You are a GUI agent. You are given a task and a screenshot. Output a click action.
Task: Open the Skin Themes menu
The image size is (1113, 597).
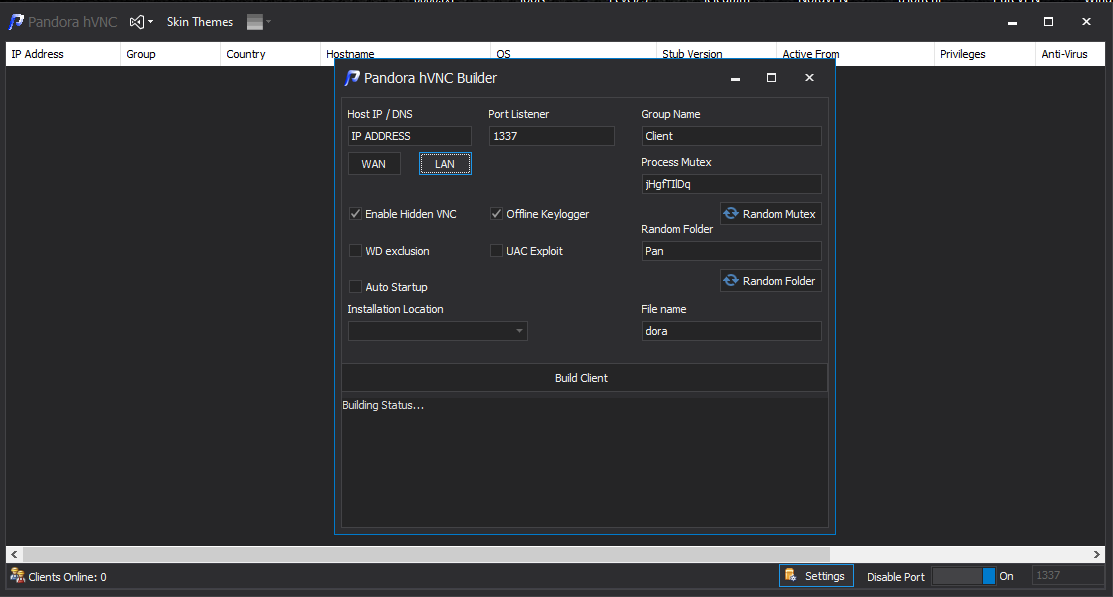click(x=199, y=22)
